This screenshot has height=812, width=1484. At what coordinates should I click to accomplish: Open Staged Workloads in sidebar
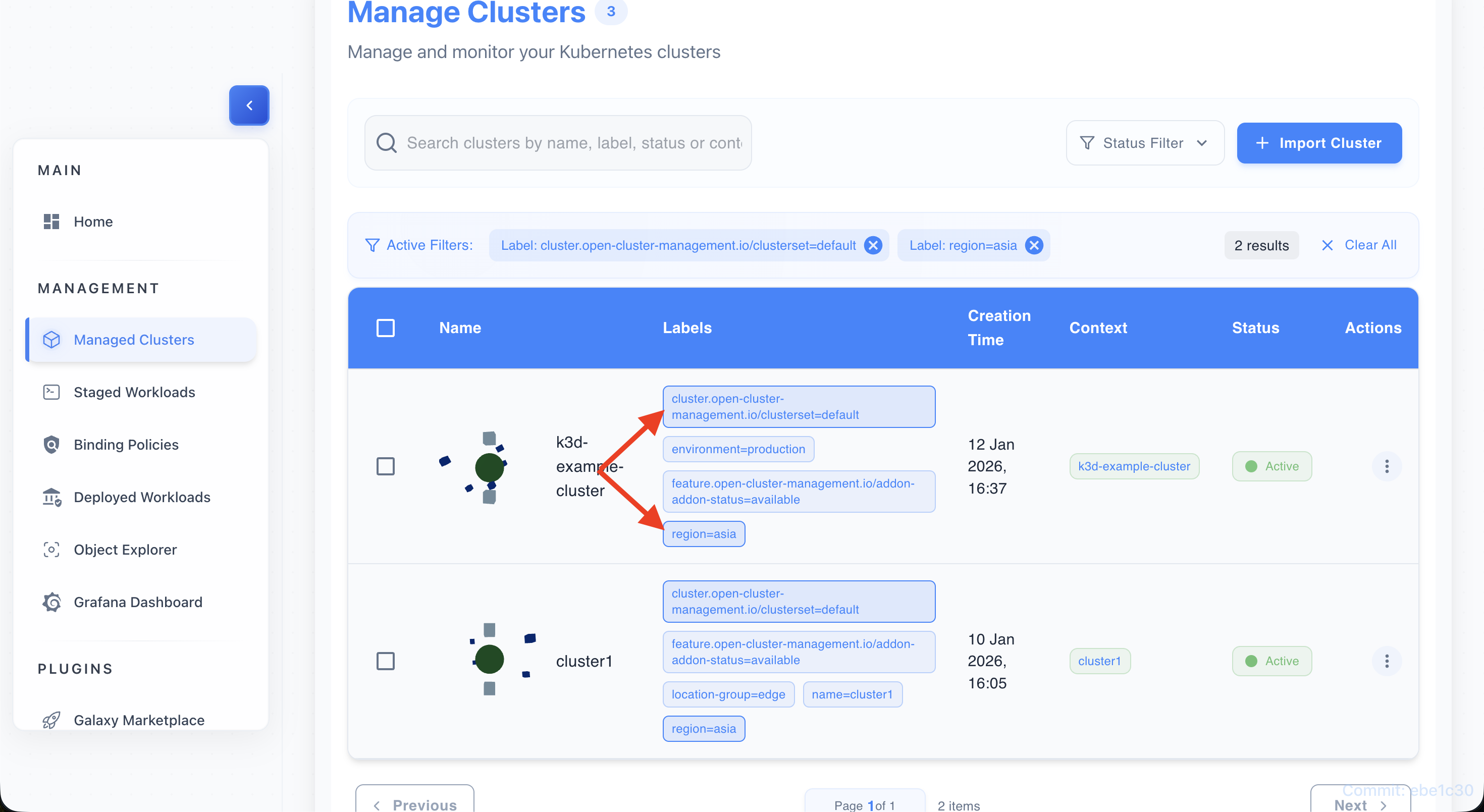134,392
